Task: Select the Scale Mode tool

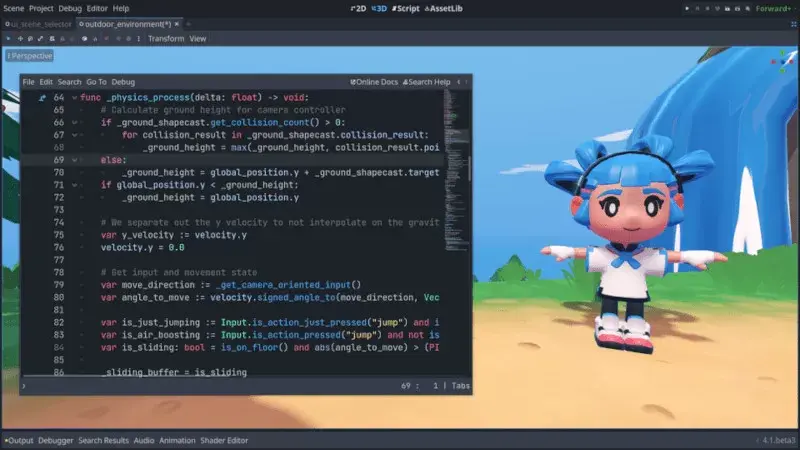Action: (41, 39)
